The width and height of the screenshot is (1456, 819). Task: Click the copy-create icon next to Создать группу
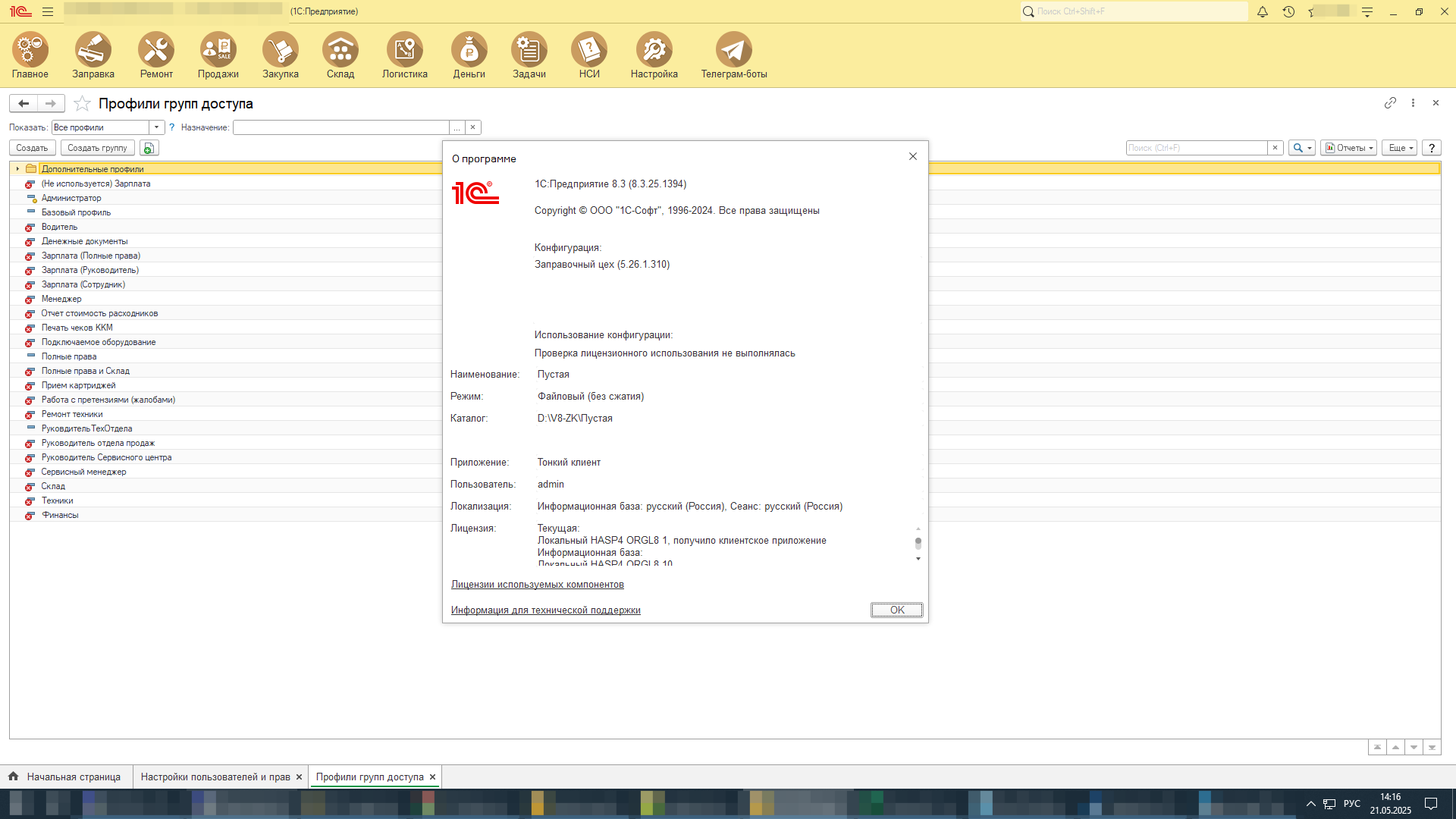click(149, 148)
